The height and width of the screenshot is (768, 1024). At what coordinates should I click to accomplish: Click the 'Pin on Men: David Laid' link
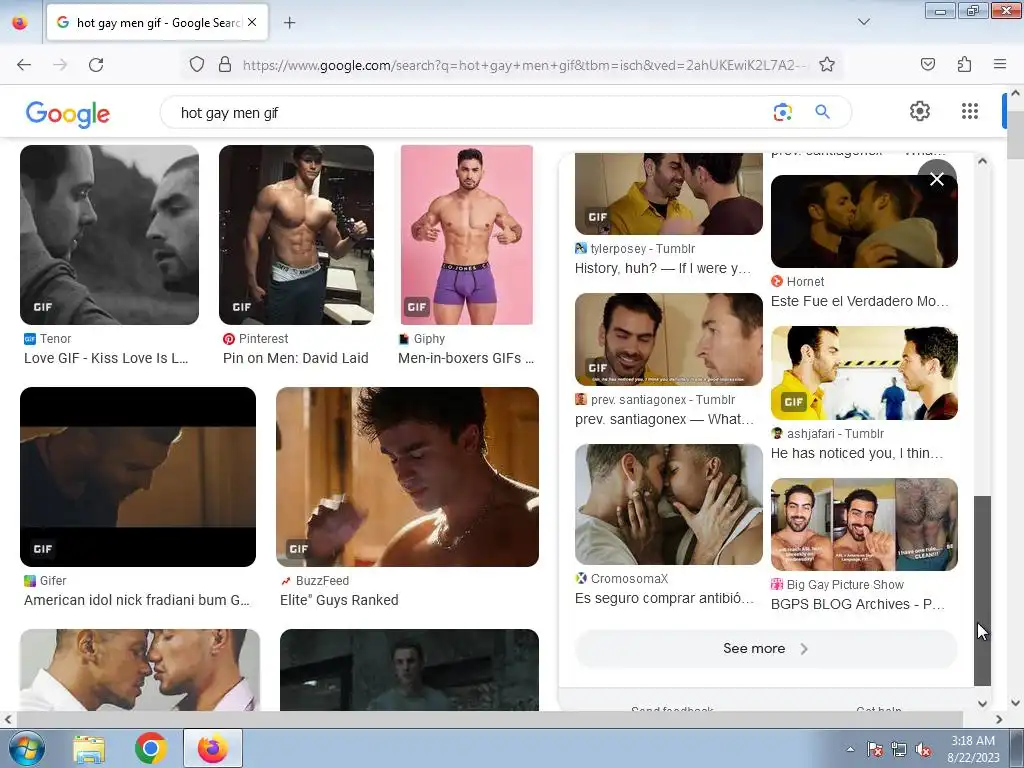(296, 358)
